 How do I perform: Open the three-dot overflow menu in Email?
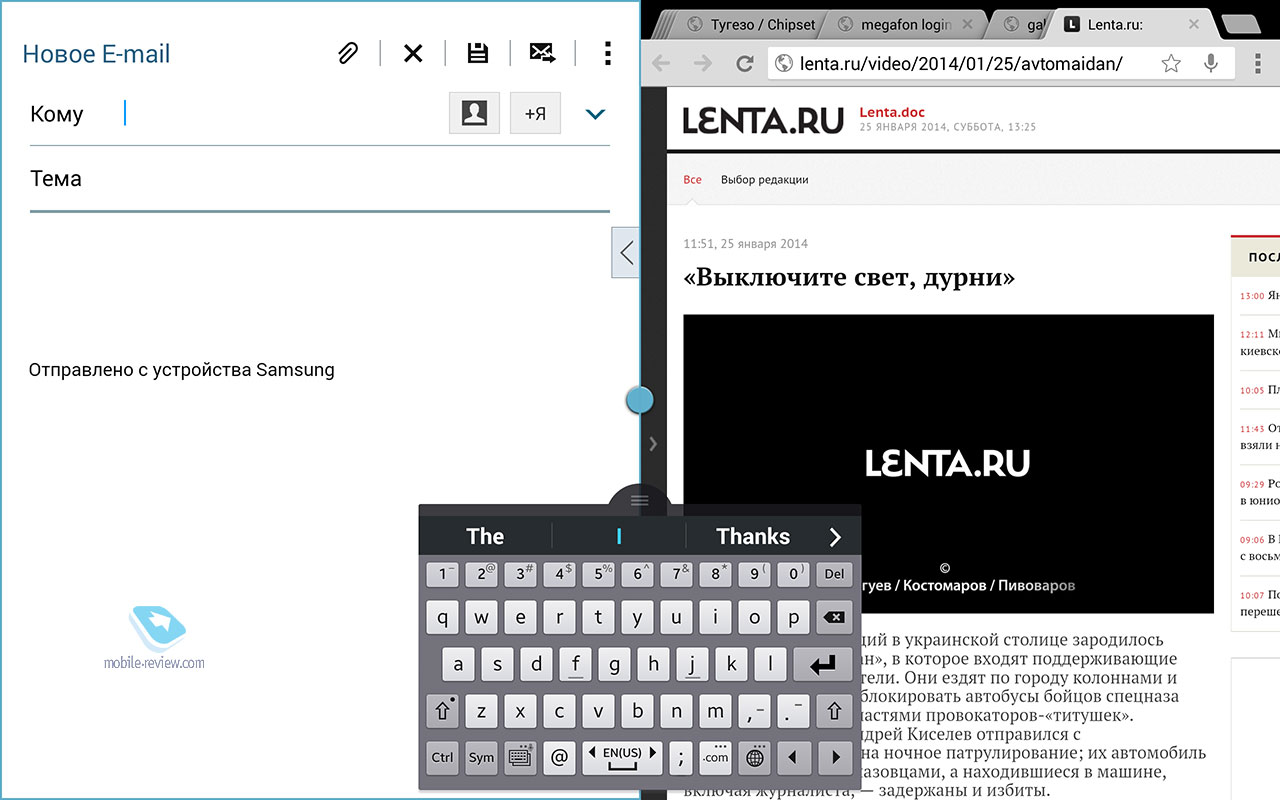607,53
